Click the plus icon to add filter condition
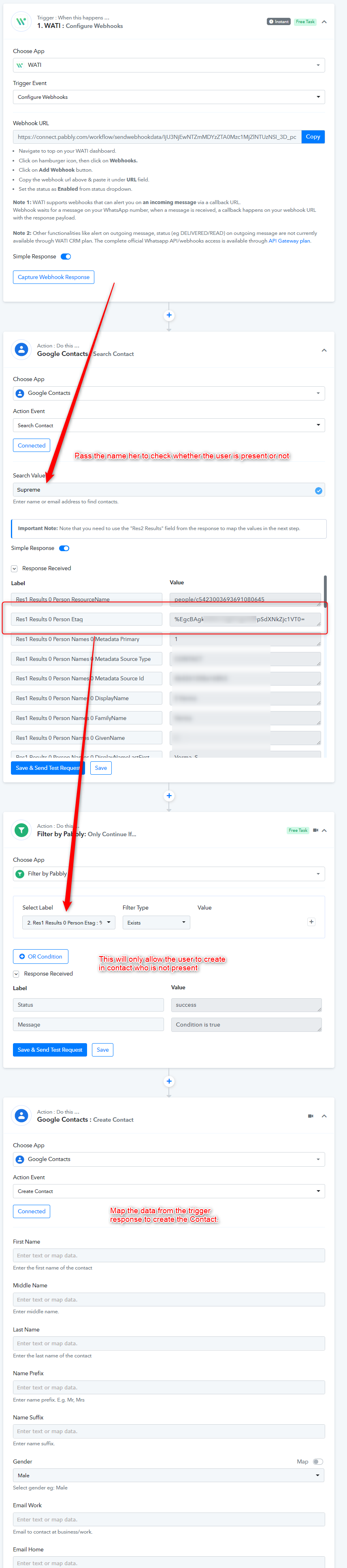347x1568 pixels. pyautogui.click(x=311, y=922)
